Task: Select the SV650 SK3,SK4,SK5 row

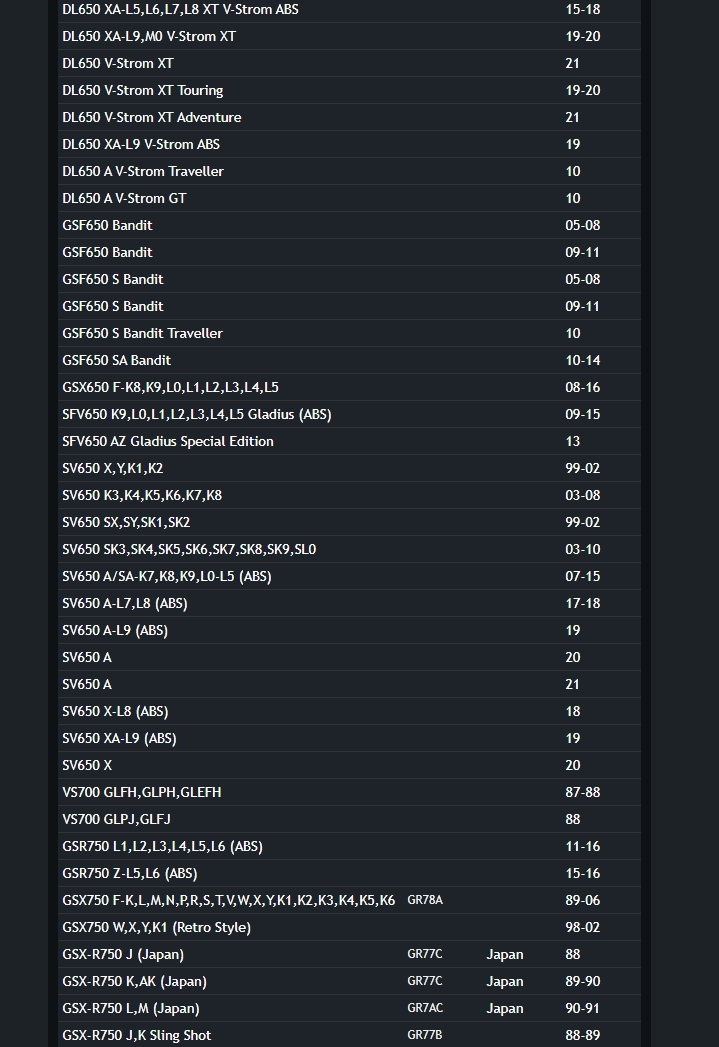Action: coord(349,549)
